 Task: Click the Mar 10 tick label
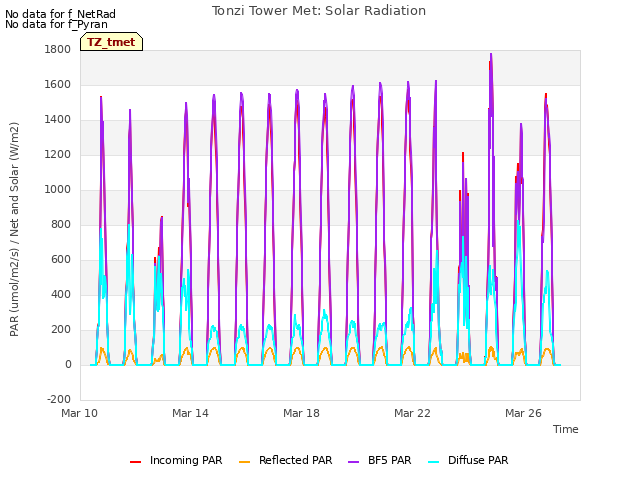(x=80, y=413)
